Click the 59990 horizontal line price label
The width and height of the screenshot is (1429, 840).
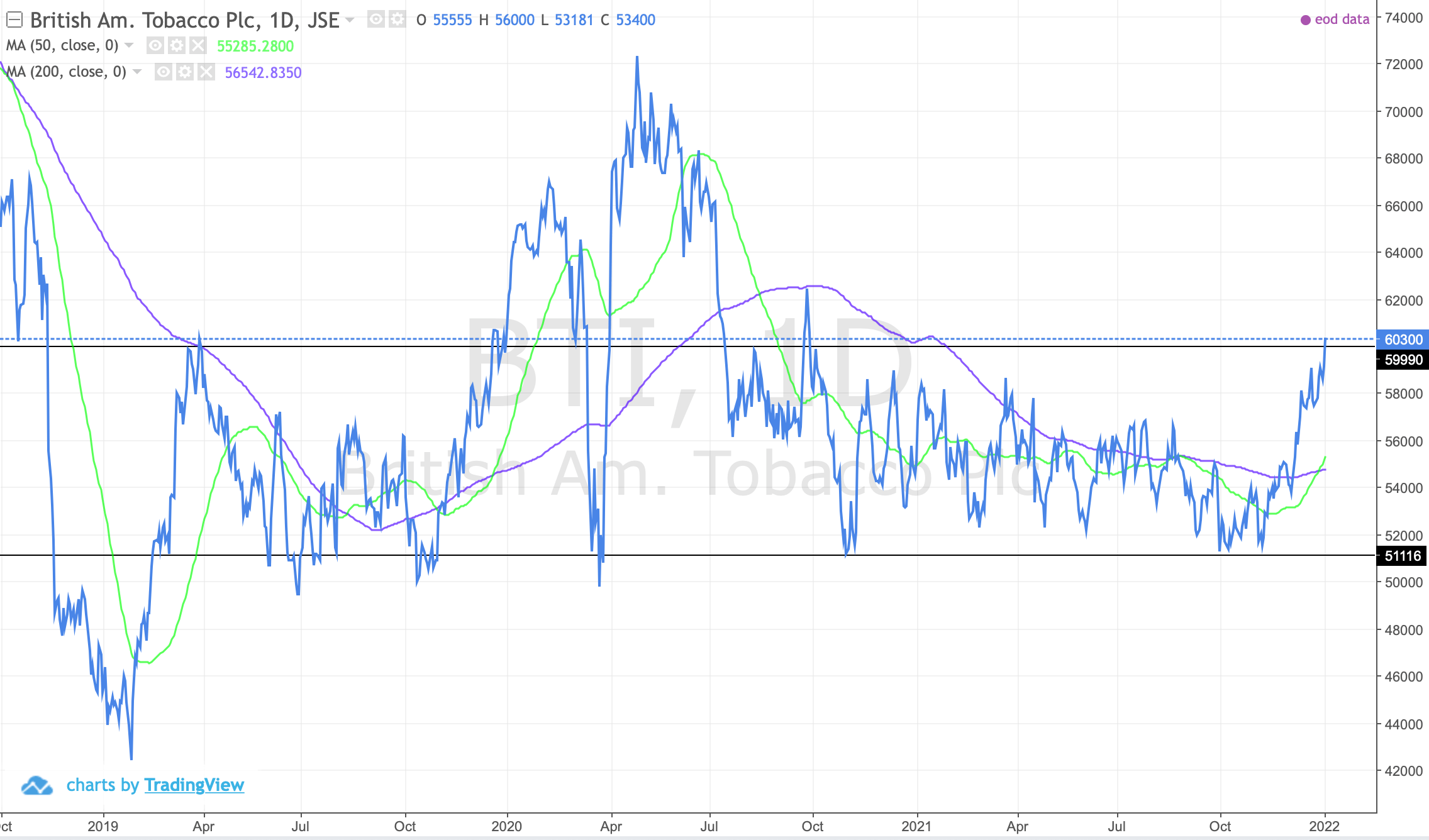[x=1403, y=360]
